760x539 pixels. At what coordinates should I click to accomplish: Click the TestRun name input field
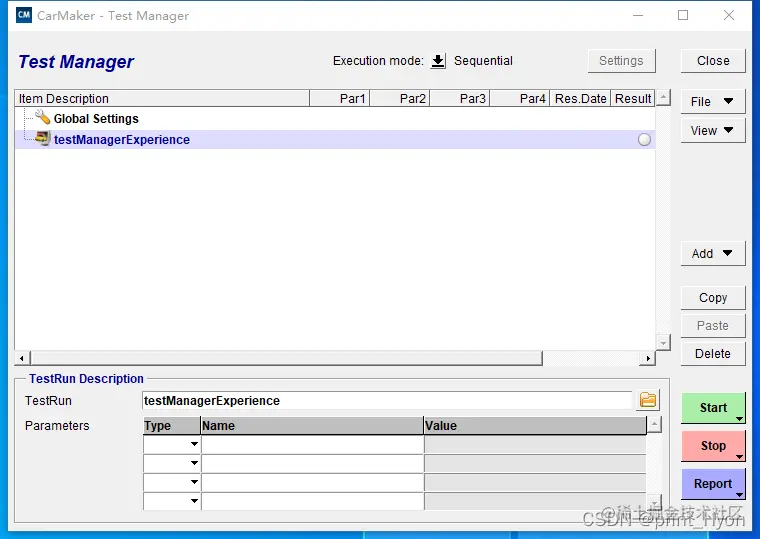point(388,400)
